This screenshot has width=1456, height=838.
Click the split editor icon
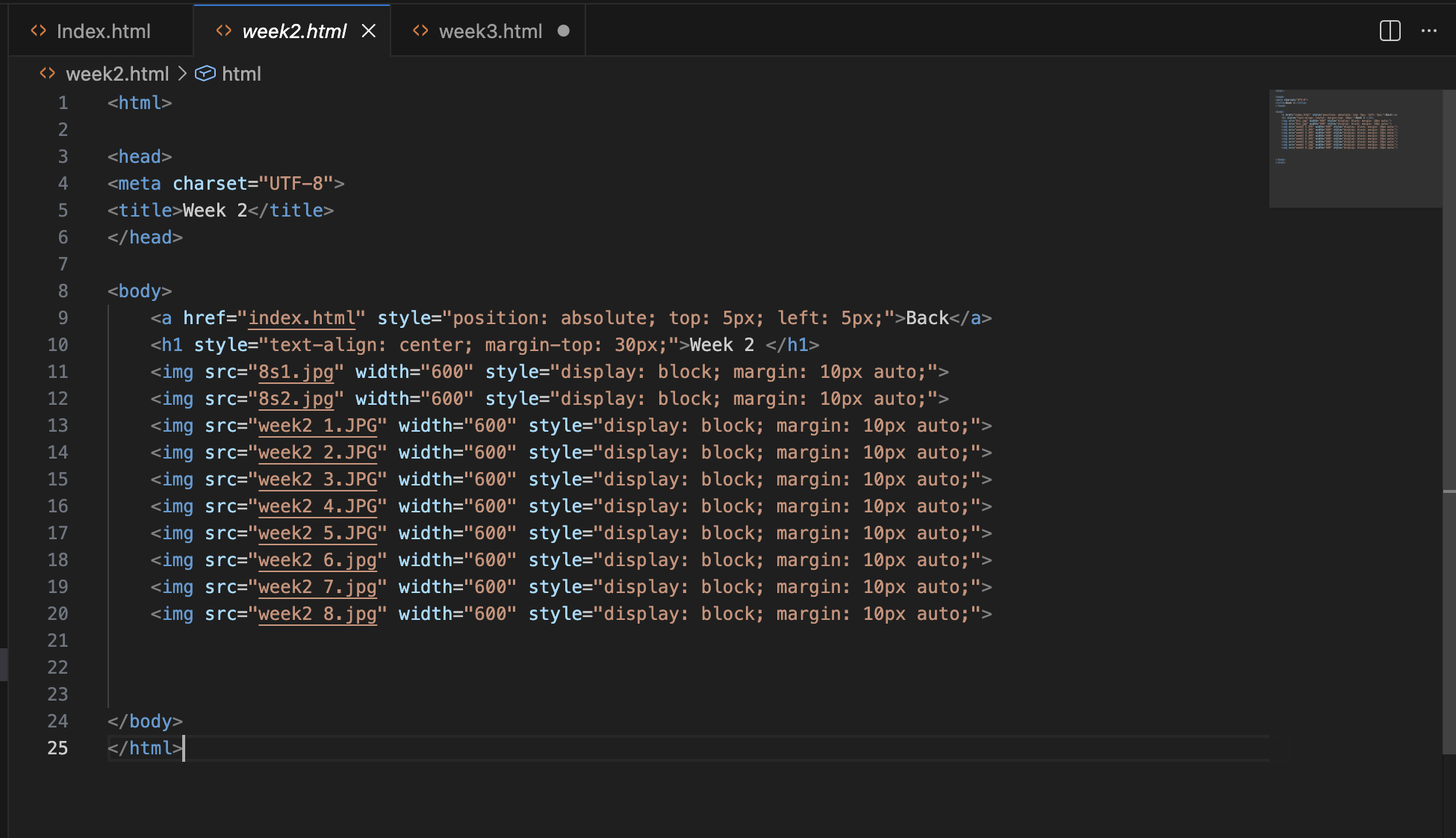pos(1389,31)
